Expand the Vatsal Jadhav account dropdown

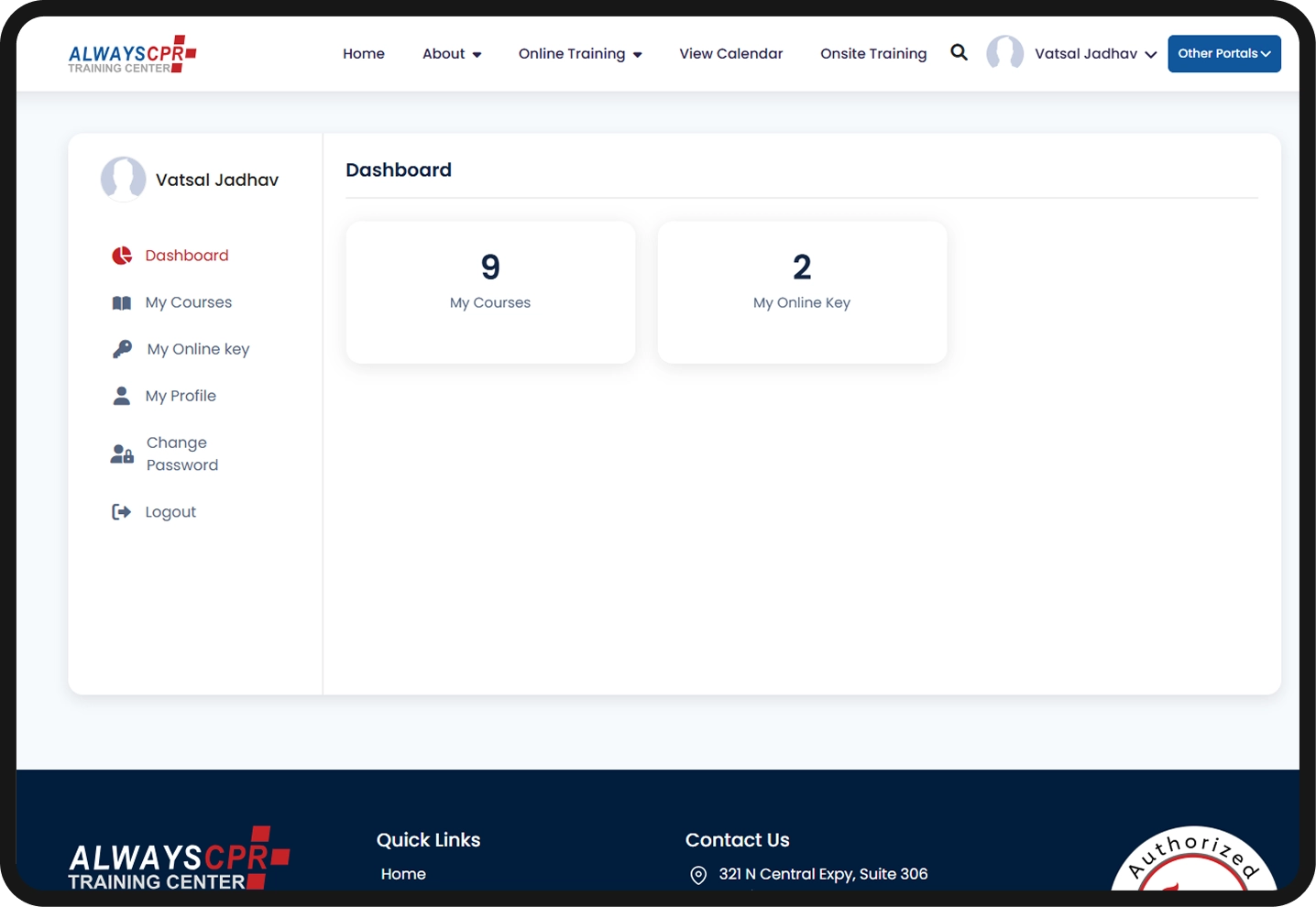coord(1095,53)
